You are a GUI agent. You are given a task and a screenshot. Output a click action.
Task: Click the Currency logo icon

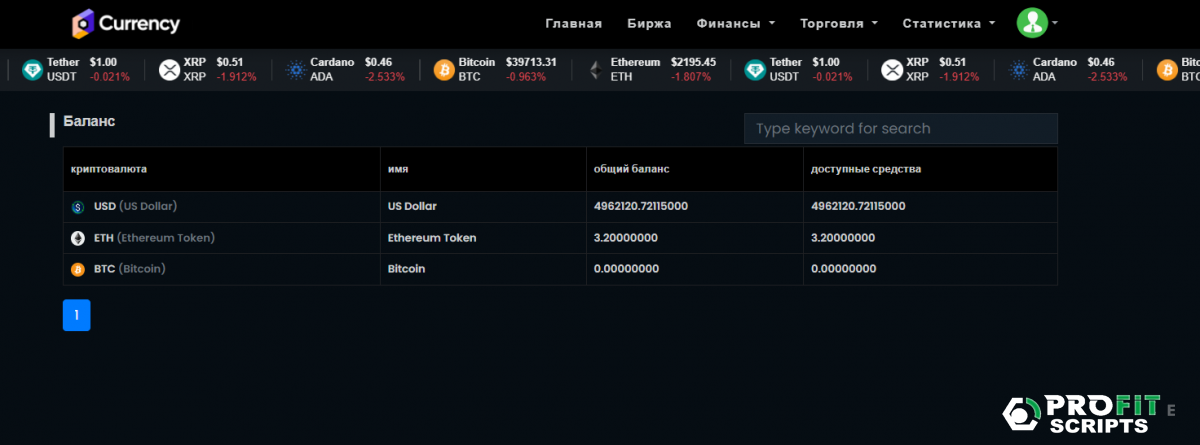click(x=82, y=23)
